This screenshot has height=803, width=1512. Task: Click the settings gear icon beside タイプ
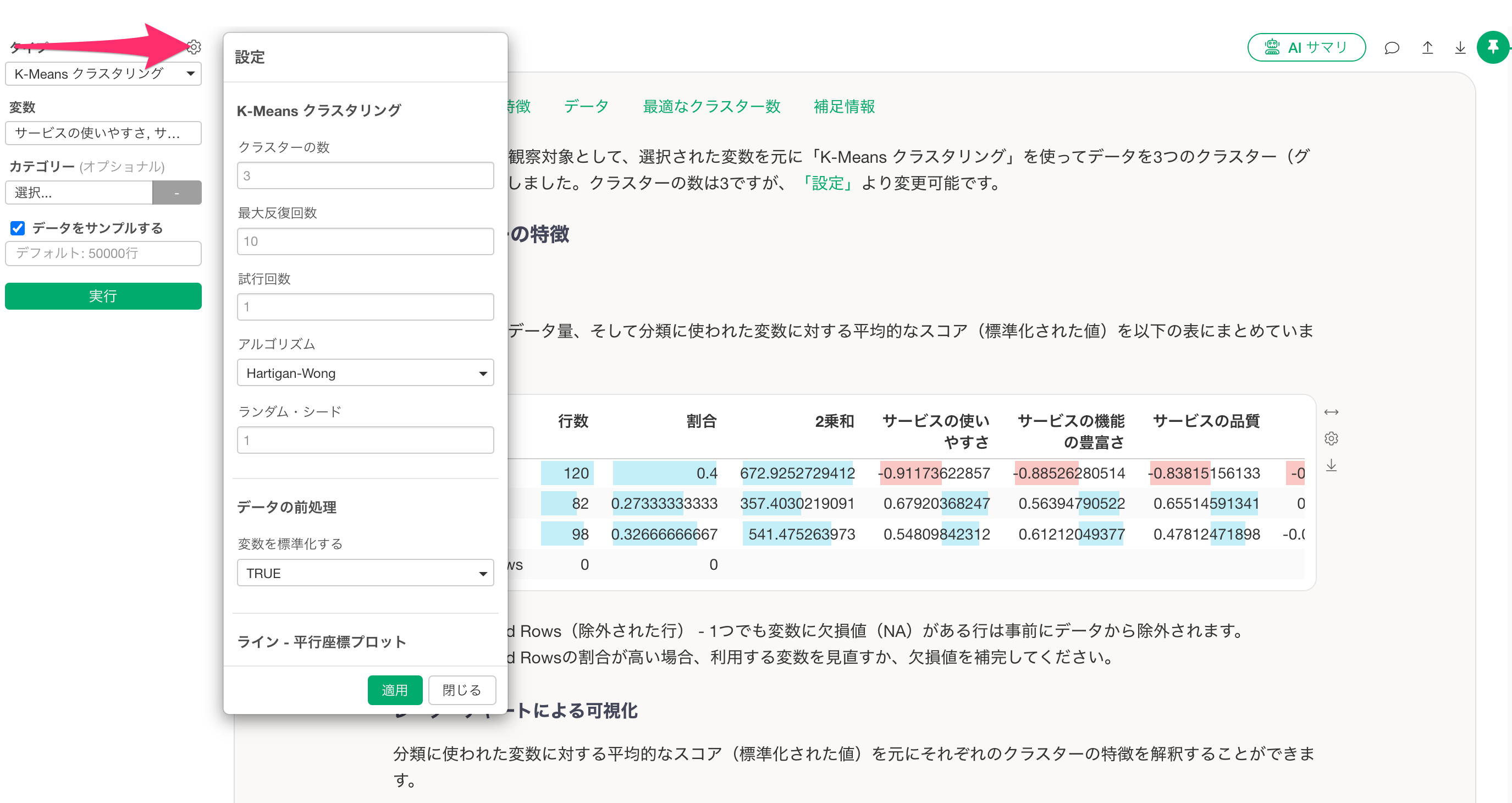click(194, 46)
